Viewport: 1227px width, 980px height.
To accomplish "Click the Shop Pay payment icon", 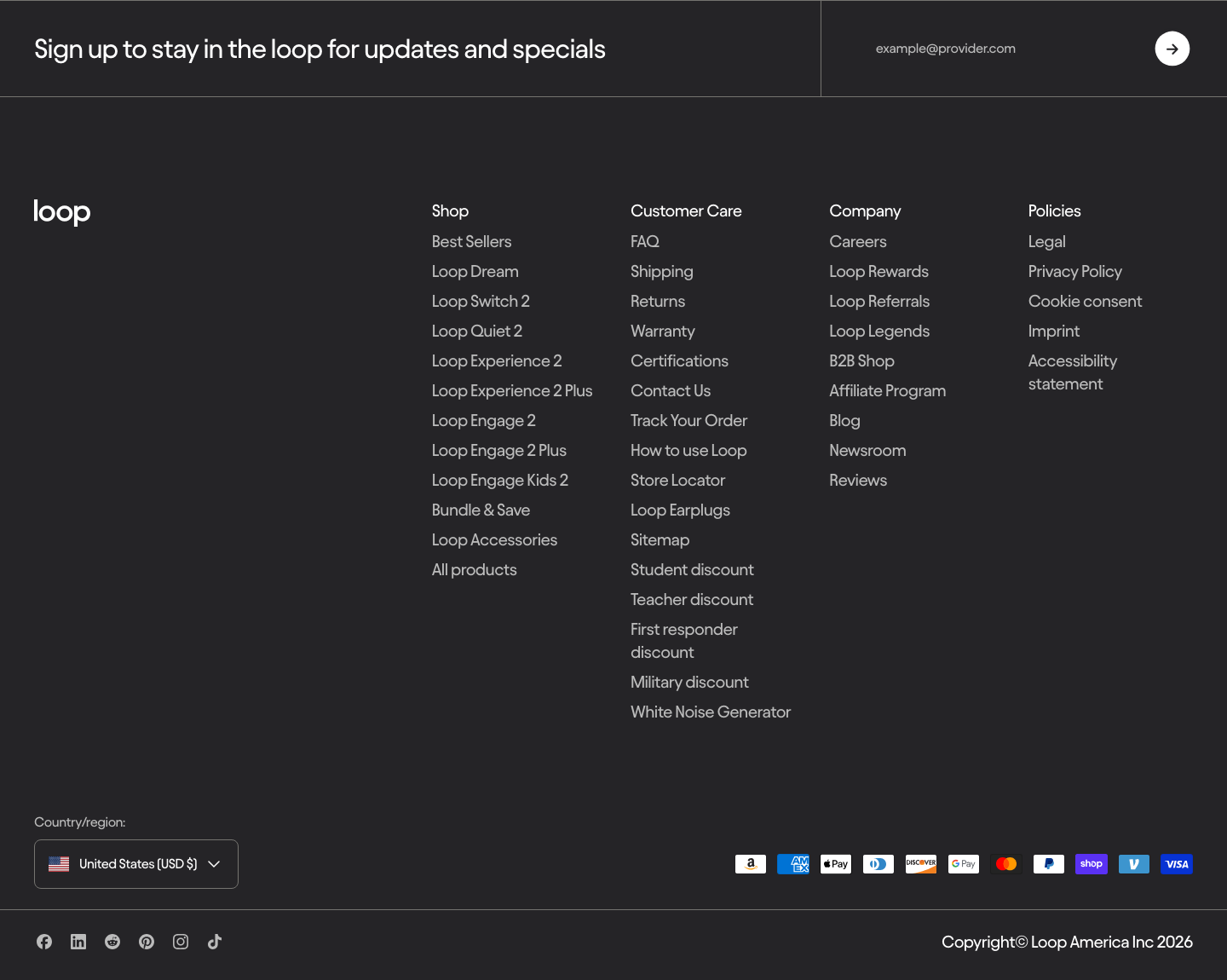I will (x=1092, y=864).
